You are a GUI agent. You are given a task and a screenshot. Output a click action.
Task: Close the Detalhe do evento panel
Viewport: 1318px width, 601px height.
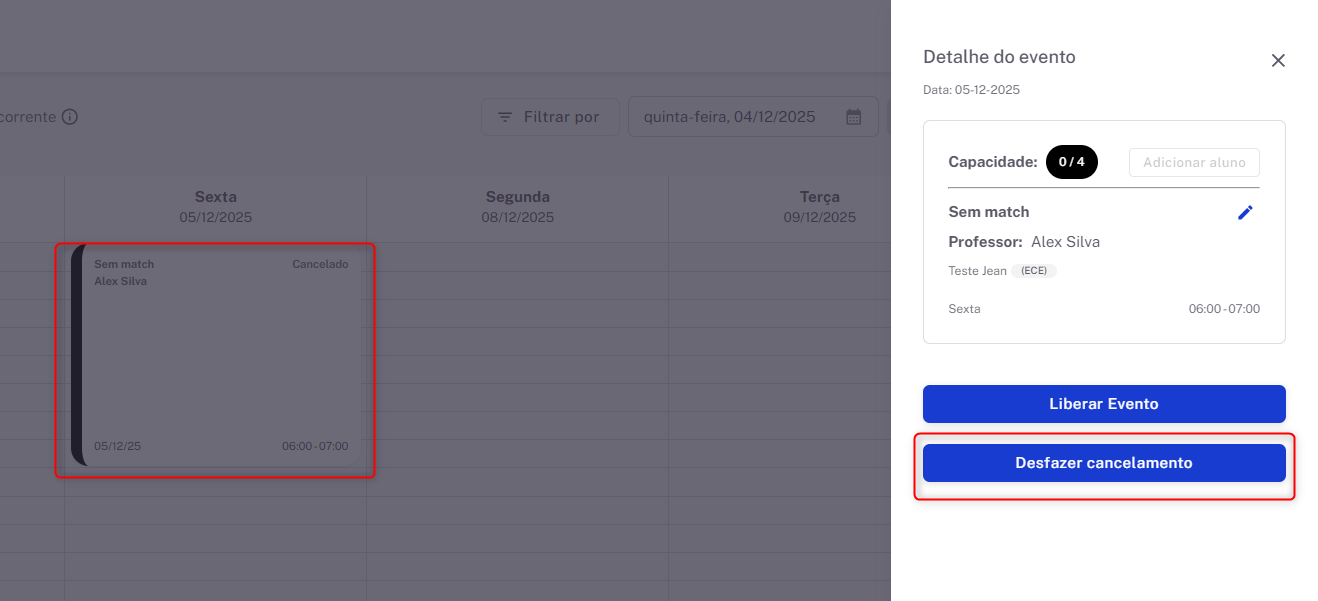coord(1277,61)
